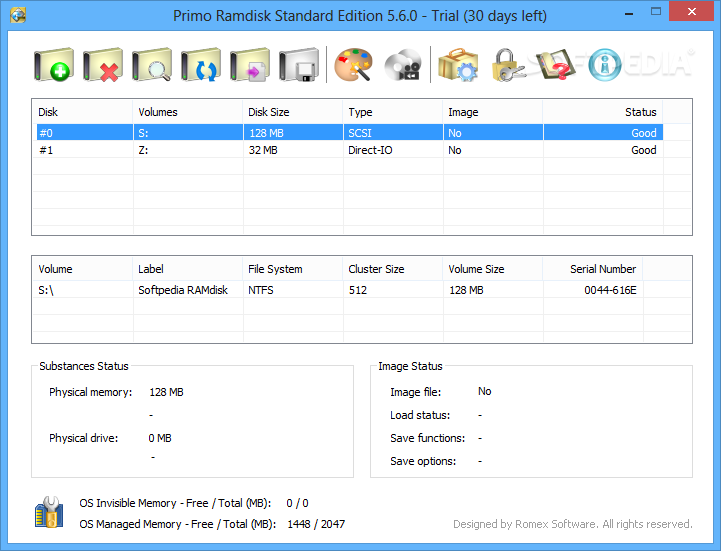Click the memory management wrench icon
Viewport: 721px width, 551px height.
(x=49, y=512)
